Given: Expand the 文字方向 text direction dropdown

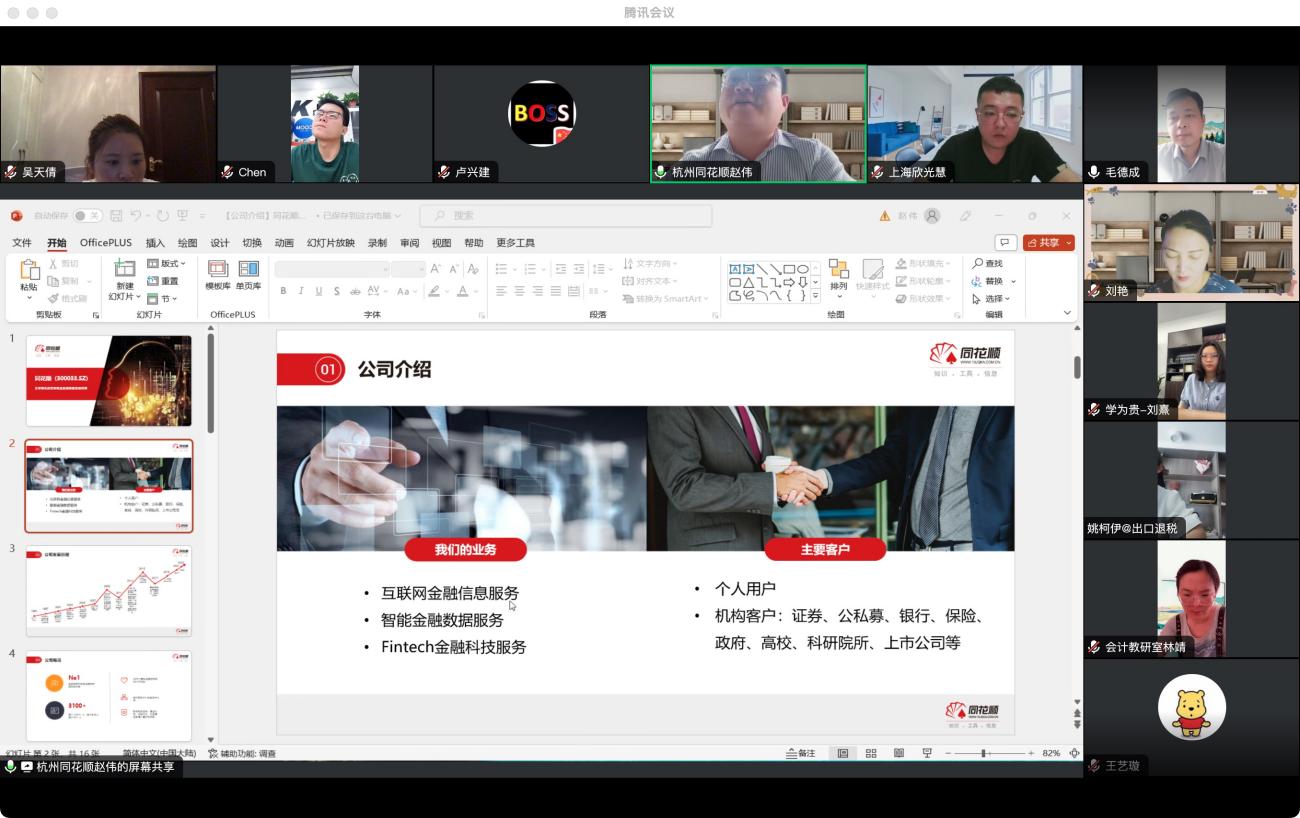Looking at the screenshot, I should 649,264.
